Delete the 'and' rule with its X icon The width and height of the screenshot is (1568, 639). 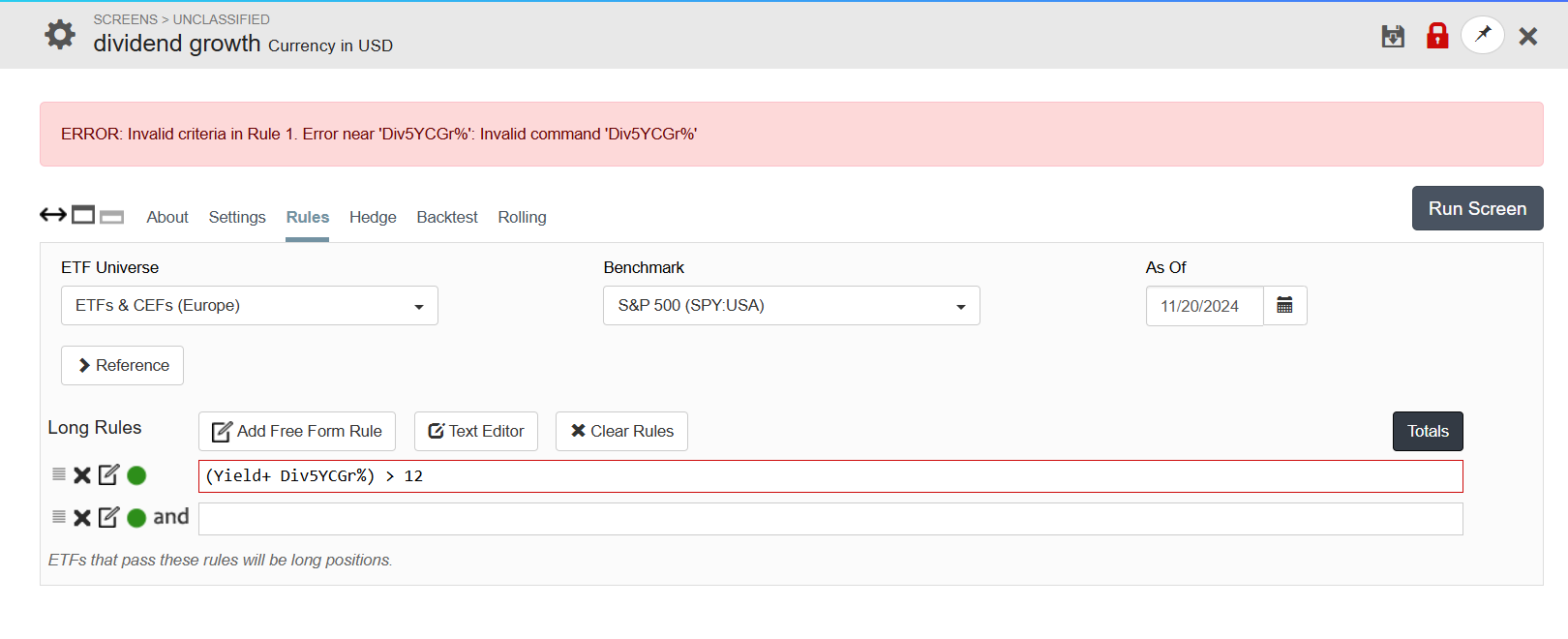pyautogui.click(x=82, y=518)
